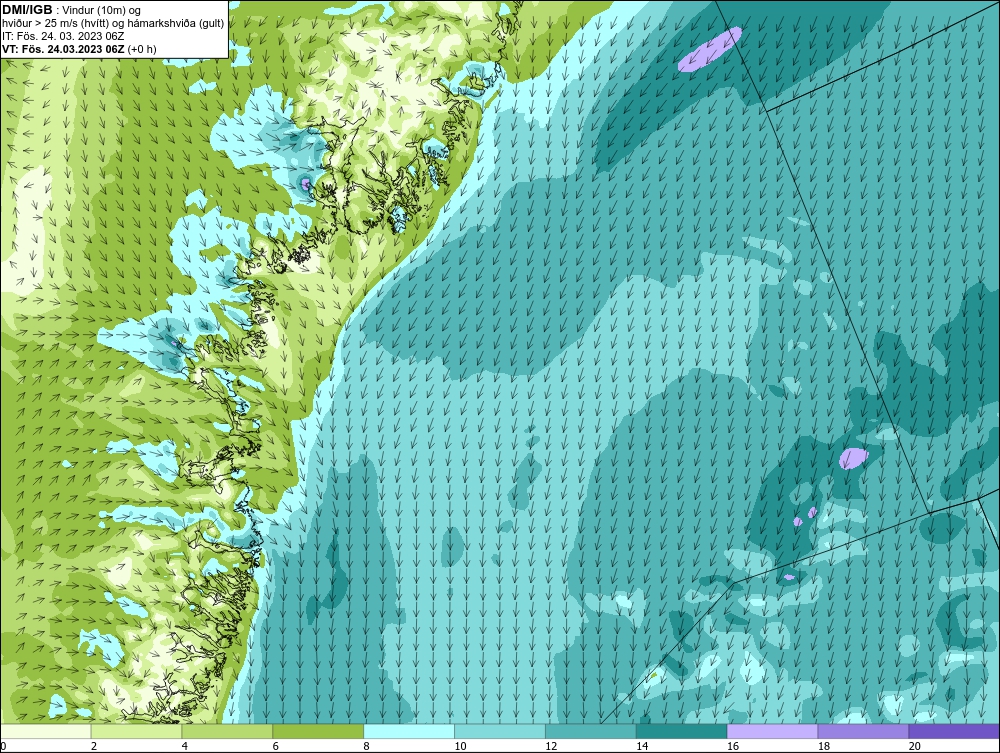Viewport: 1000px width, 753px height.
Task: Click the legend label '2'
Action: pos(94,746)
